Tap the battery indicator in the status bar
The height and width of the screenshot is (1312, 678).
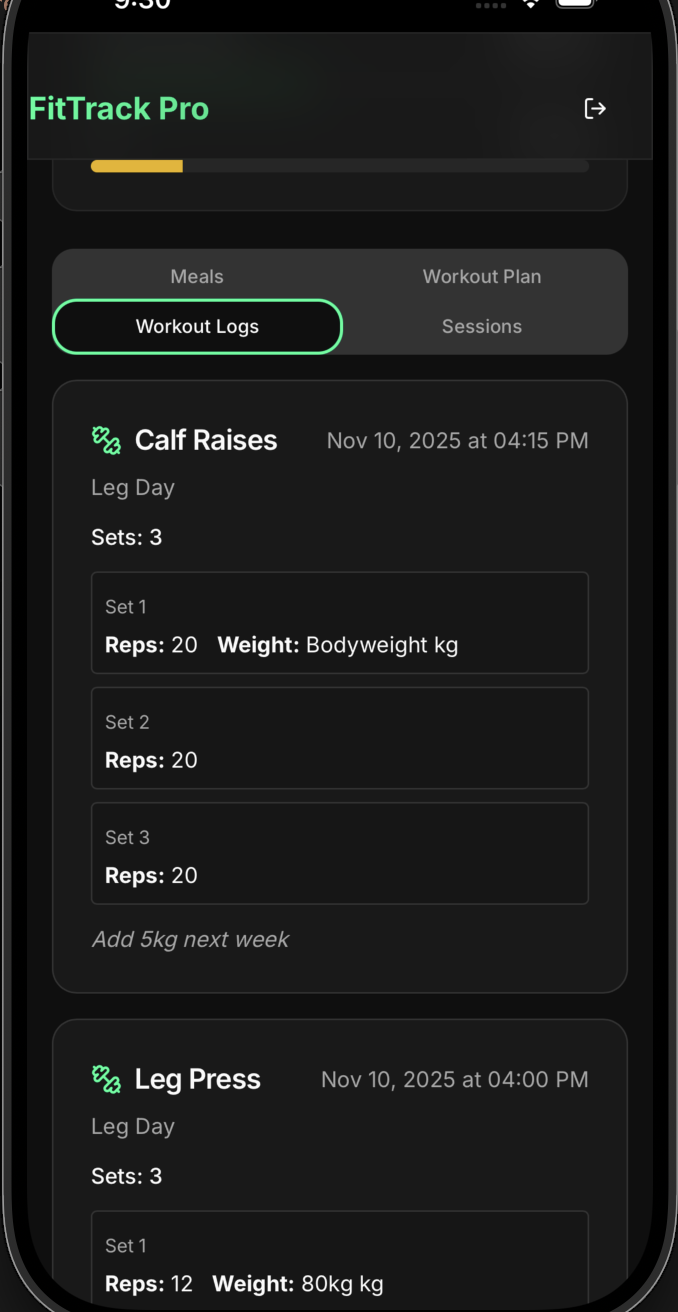(x=573, y=5)
